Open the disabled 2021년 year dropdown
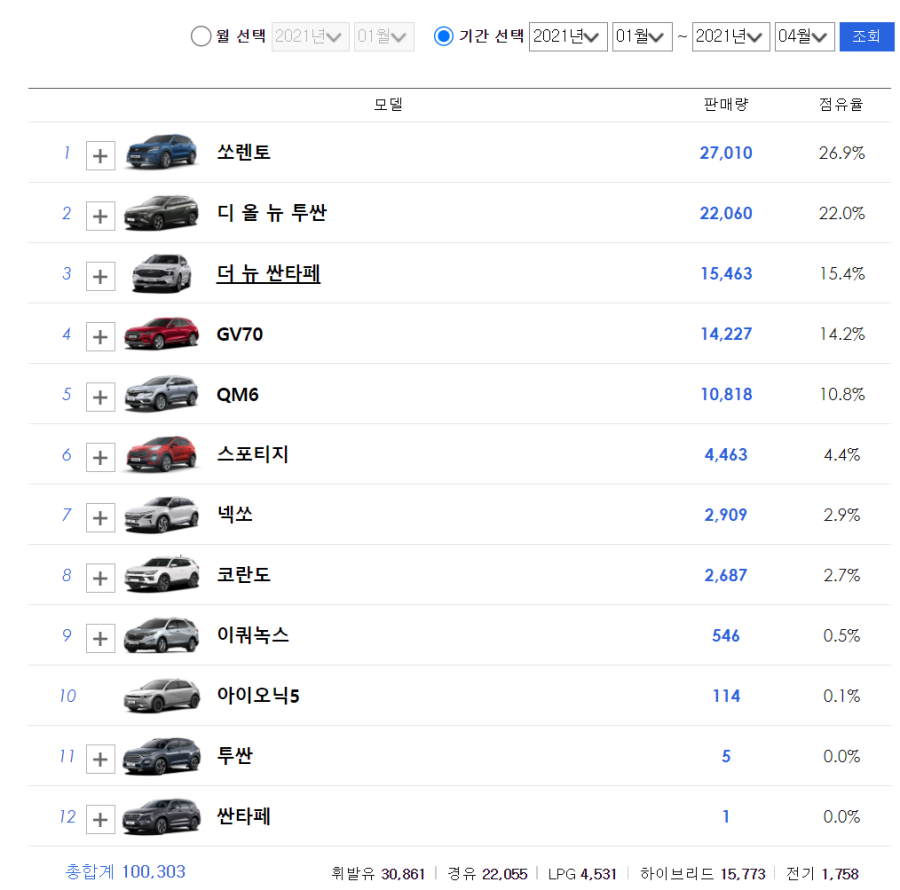 tap(310, 37)
